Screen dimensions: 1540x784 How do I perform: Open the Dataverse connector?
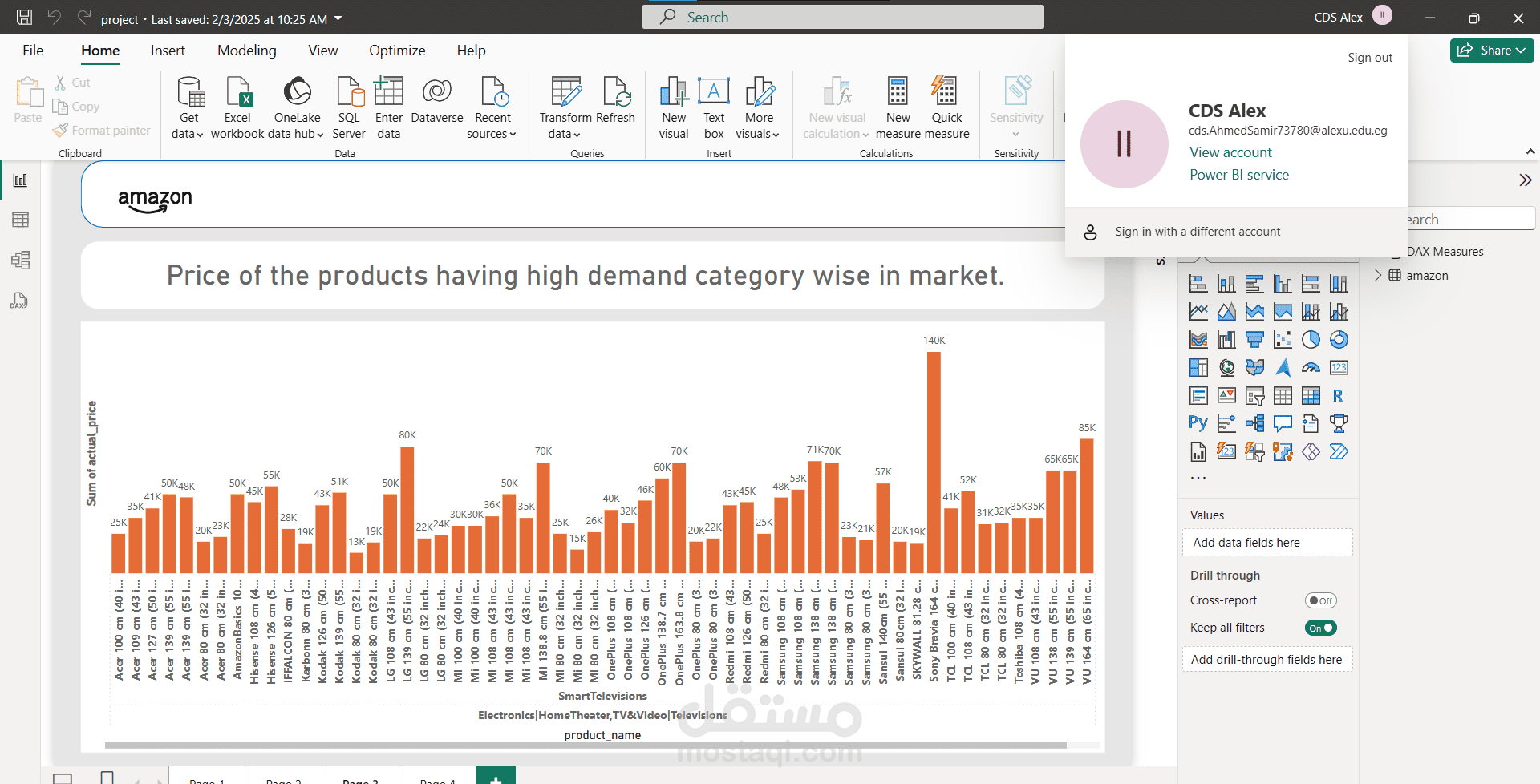pyautogui.click(x=437, y=101)
